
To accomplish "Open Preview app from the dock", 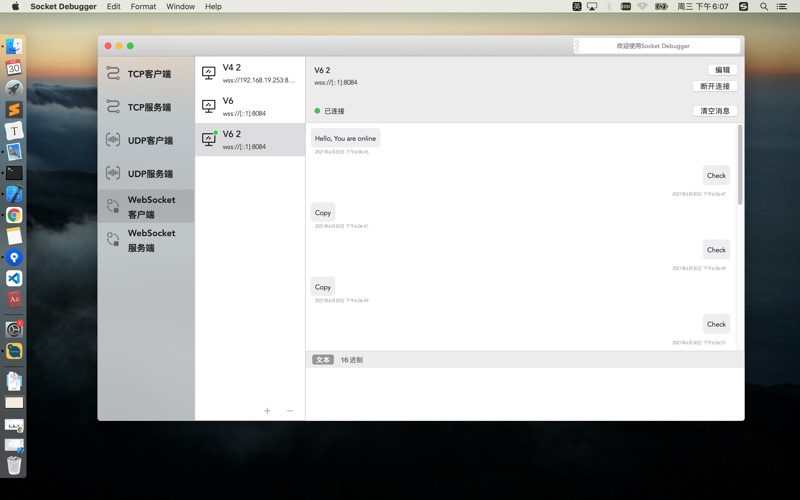I will (x=14, y=152).
